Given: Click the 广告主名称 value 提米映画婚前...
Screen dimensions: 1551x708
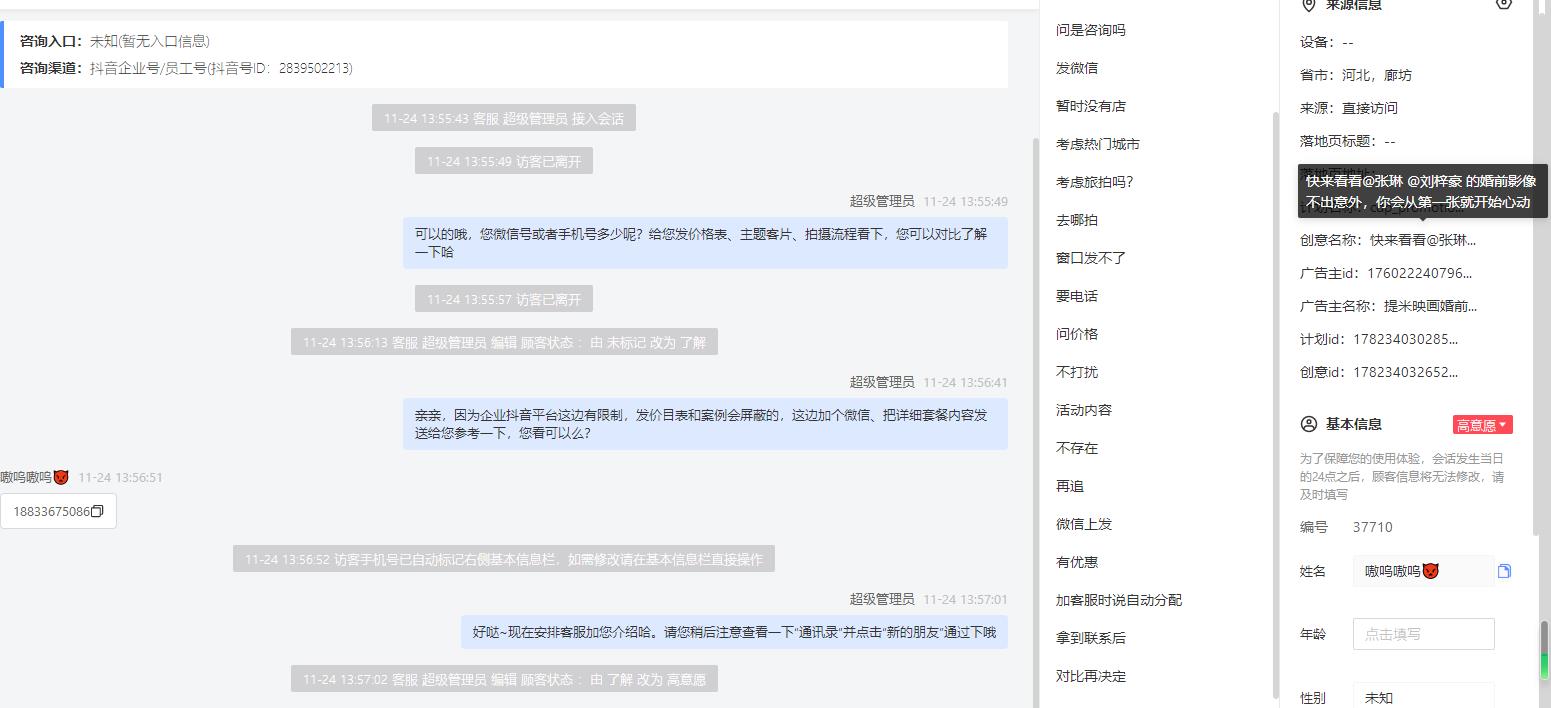Looking at the screenshot, I should pyautogui.click(x=1431, y=306).
